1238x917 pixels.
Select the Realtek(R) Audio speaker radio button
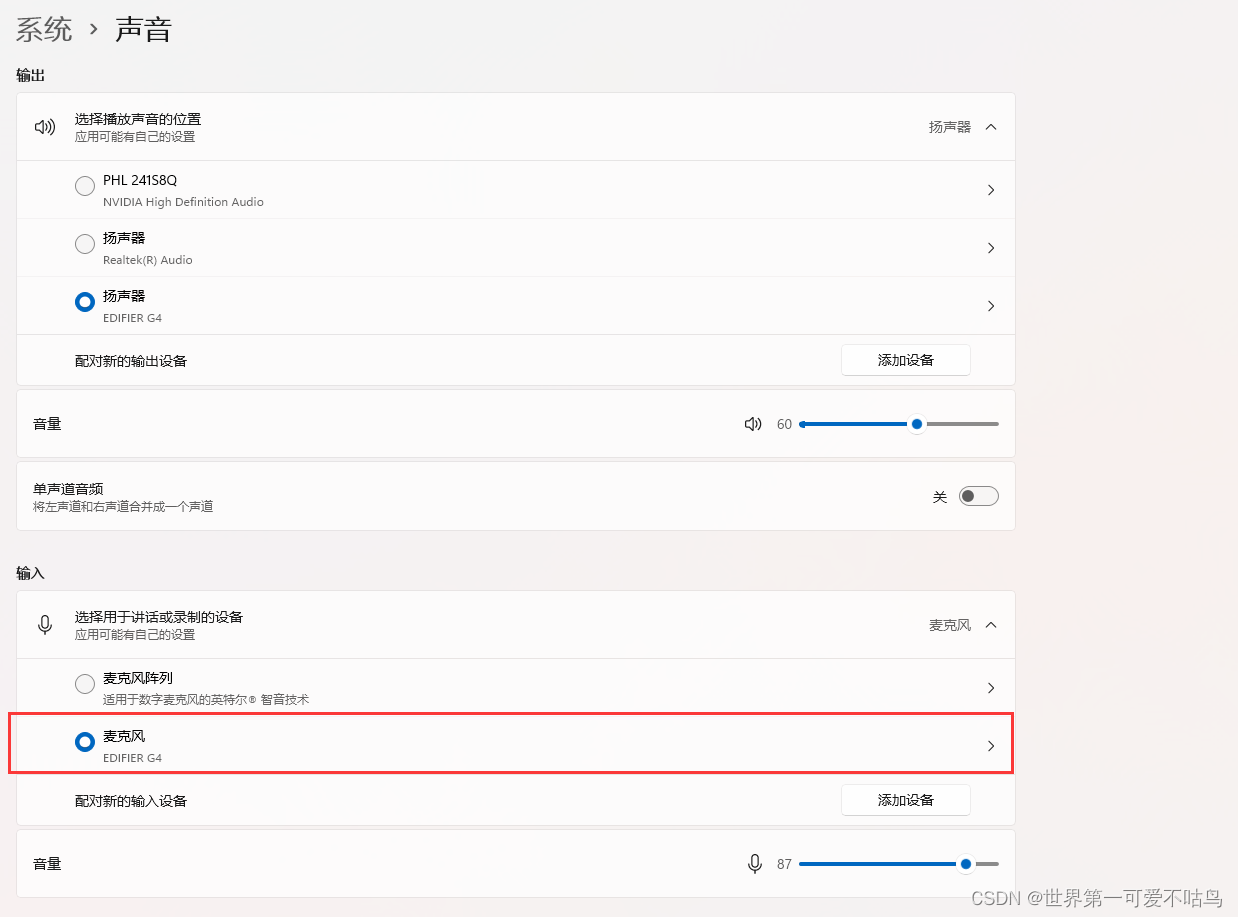(85, 244)
